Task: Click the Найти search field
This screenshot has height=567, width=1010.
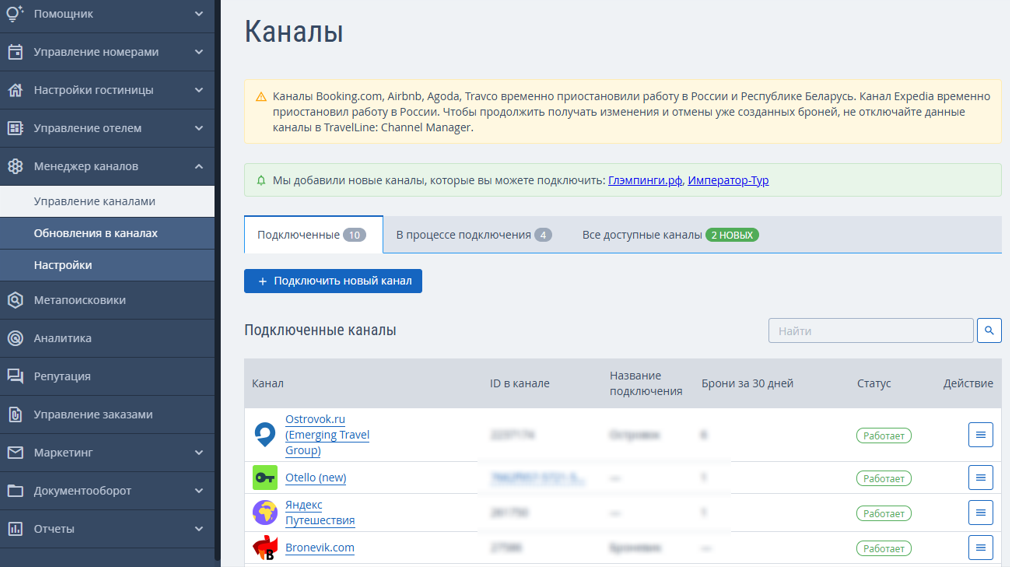Action: tap(870, 331)
